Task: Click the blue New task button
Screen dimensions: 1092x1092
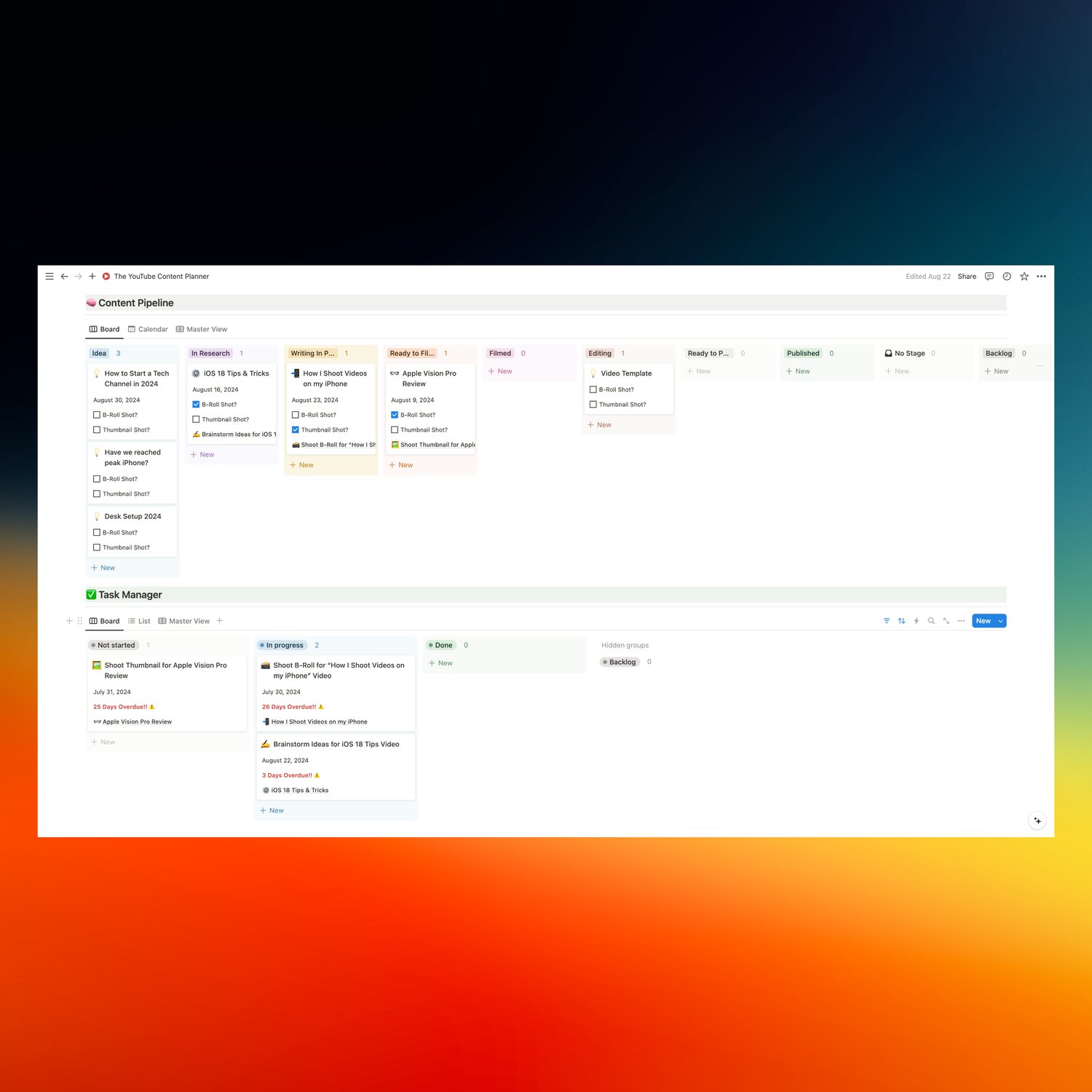Action: click(984, 621)
